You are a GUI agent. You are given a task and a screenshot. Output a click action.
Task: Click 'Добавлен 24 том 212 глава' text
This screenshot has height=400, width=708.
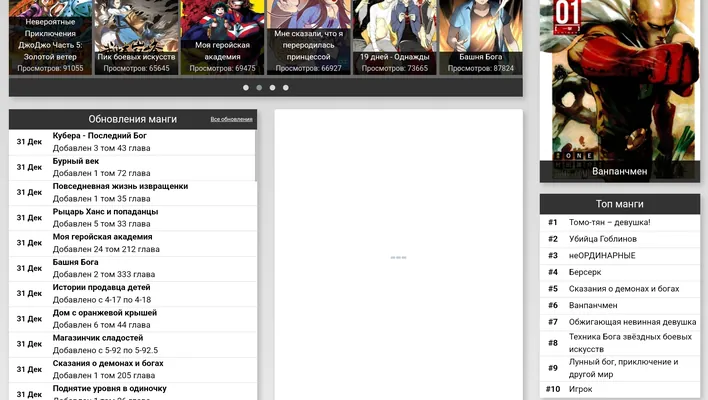click(x=106, y=249)
